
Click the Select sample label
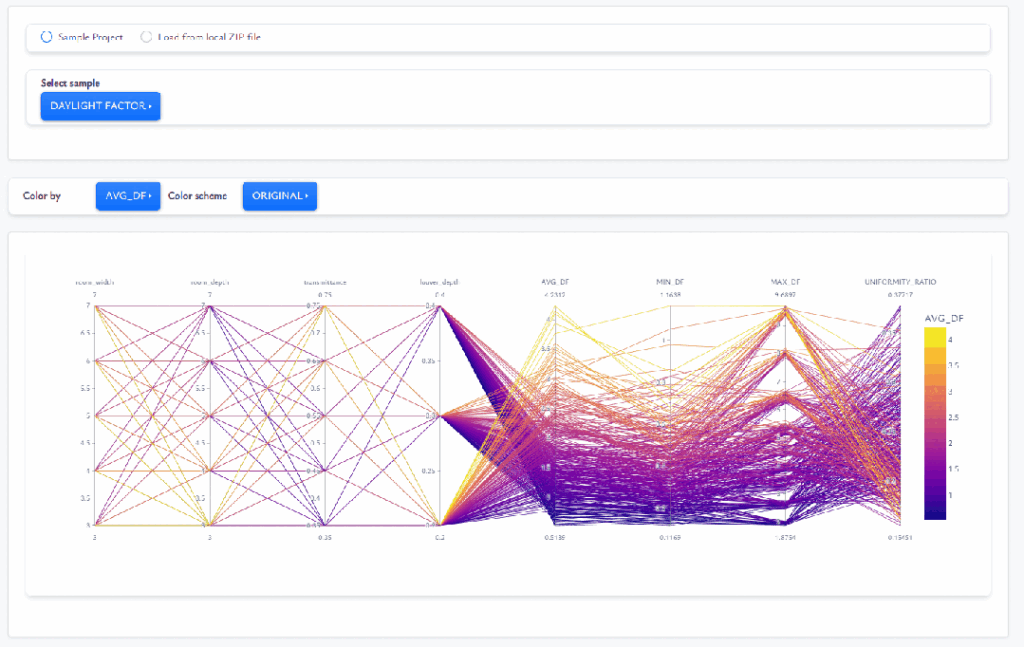click(70, 83)
